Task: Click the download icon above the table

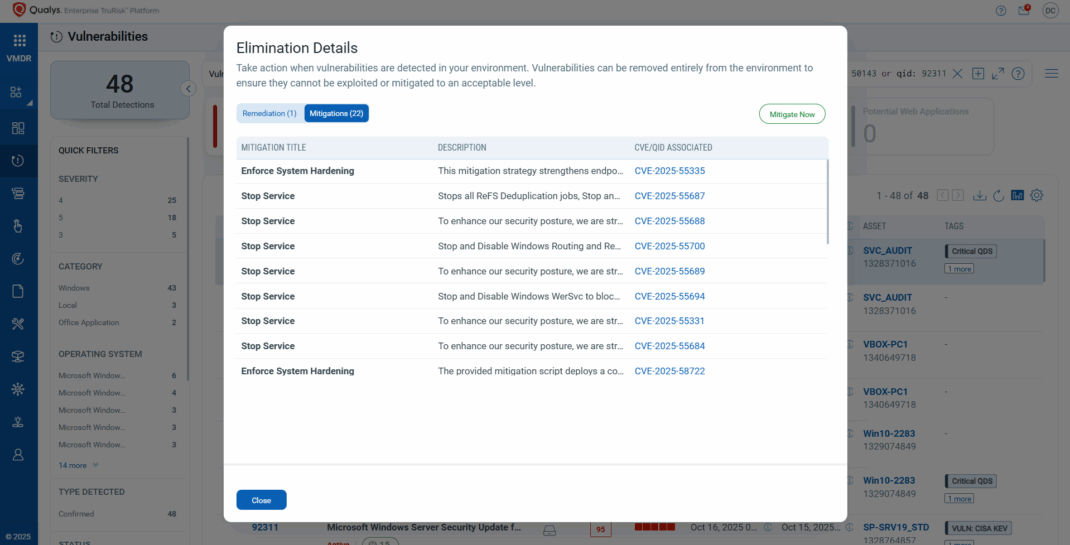Action: tap(979, 195)
